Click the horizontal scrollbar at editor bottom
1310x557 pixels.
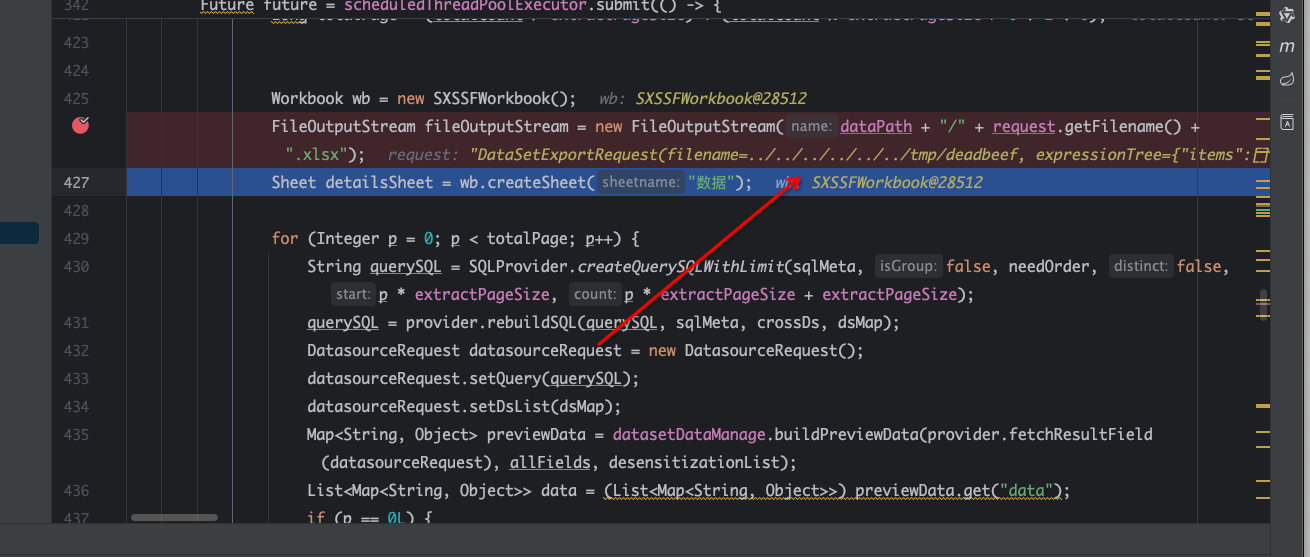point(174,517)
